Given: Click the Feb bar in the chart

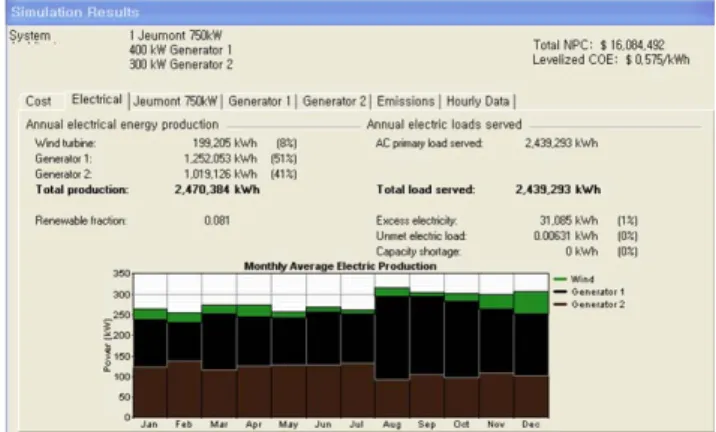Looking at the screenshot, I should [184, 365].
